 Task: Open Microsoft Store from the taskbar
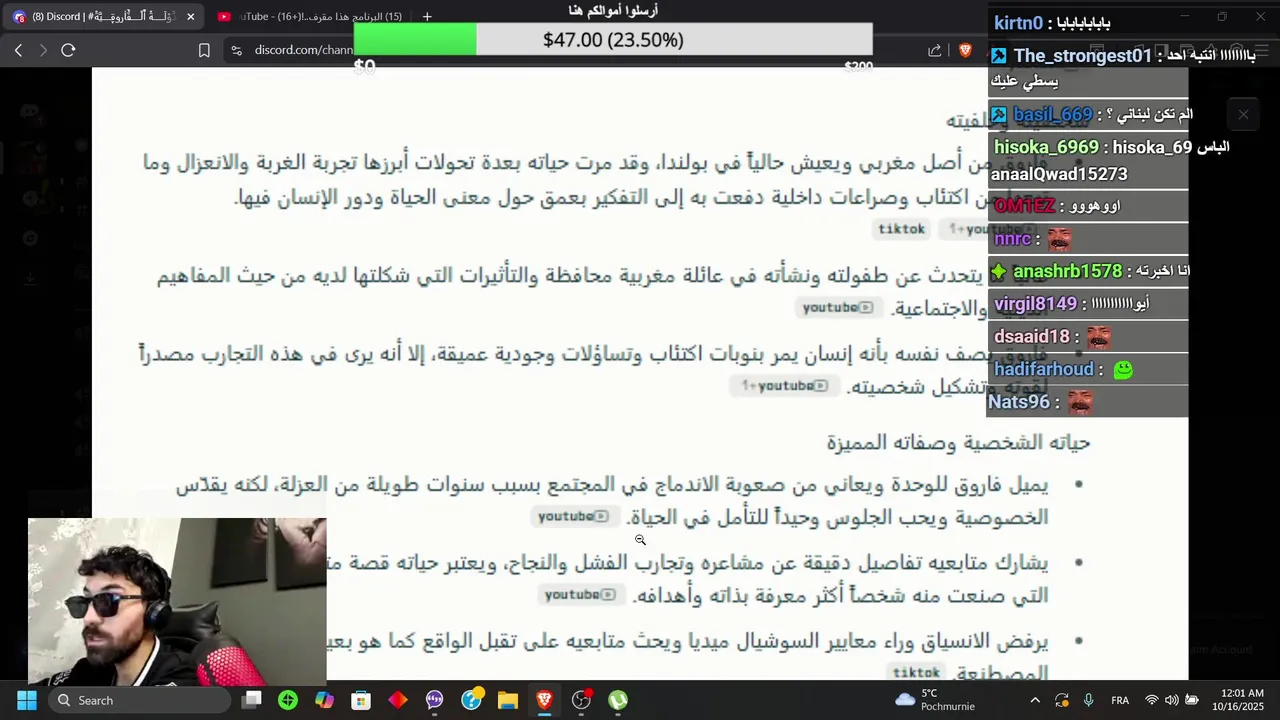click(x=361, y=700)
